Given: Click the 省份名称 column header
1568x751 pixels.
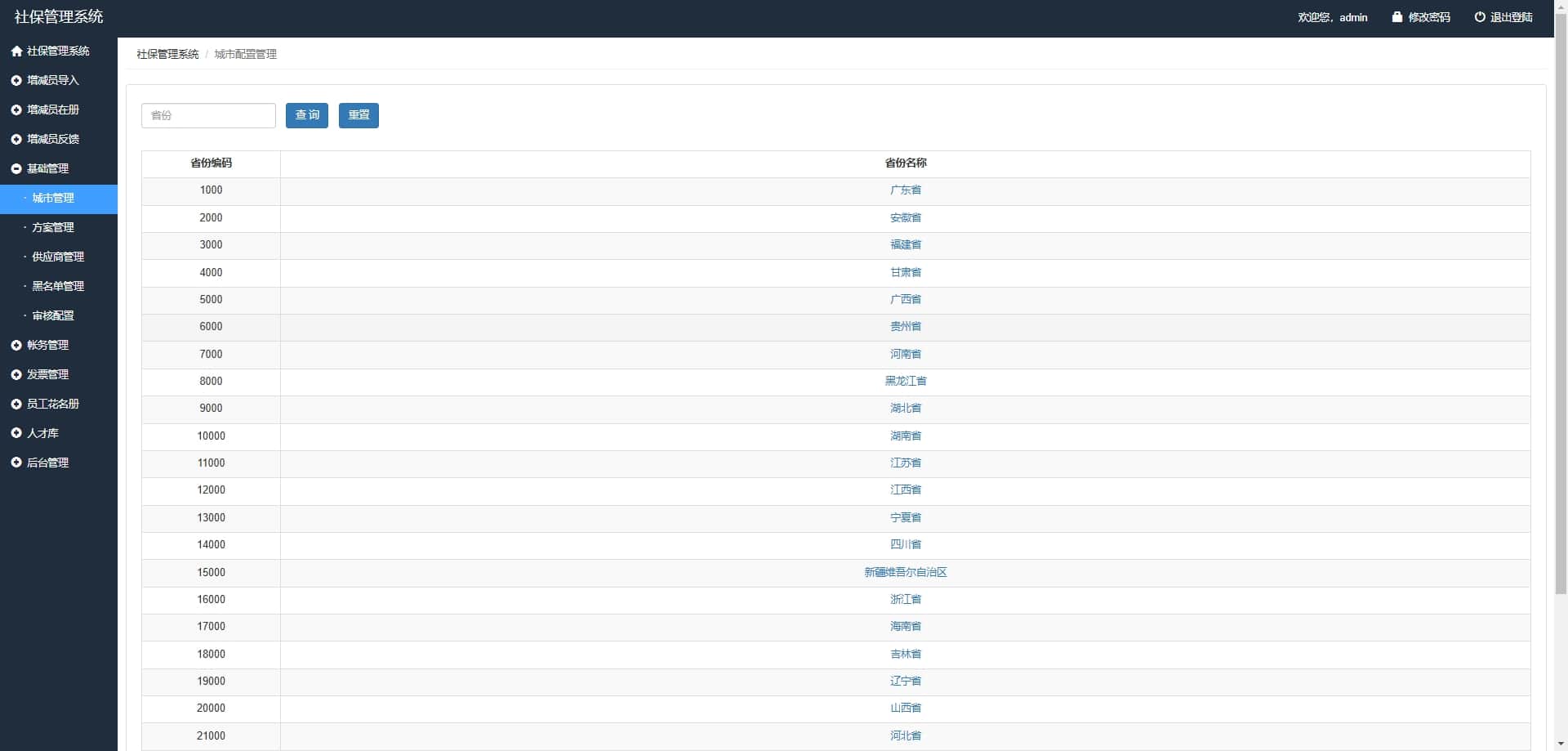Looking at the screenshot, I should click(906, 163).
